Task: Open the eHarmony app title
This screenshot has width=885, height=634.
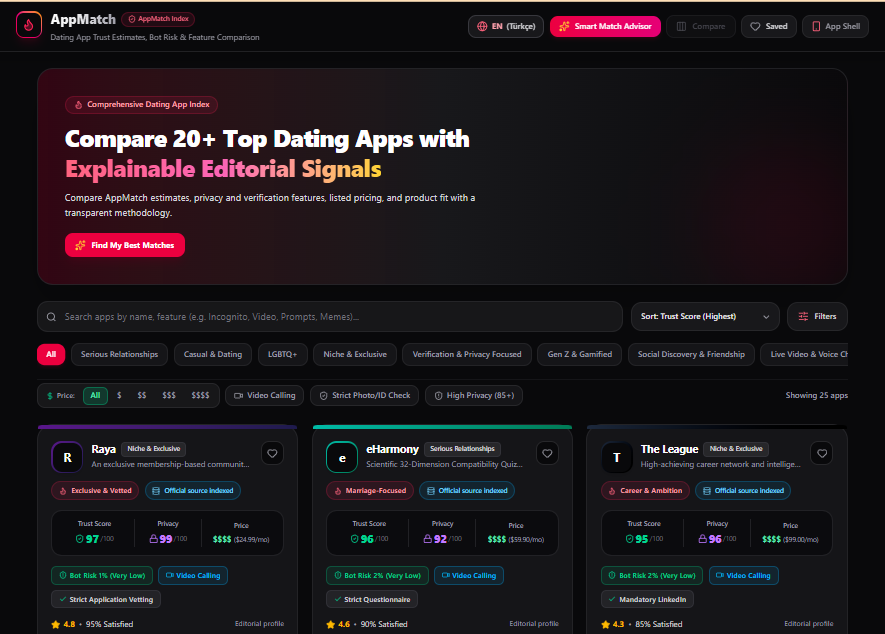Action: pos(392,449)
